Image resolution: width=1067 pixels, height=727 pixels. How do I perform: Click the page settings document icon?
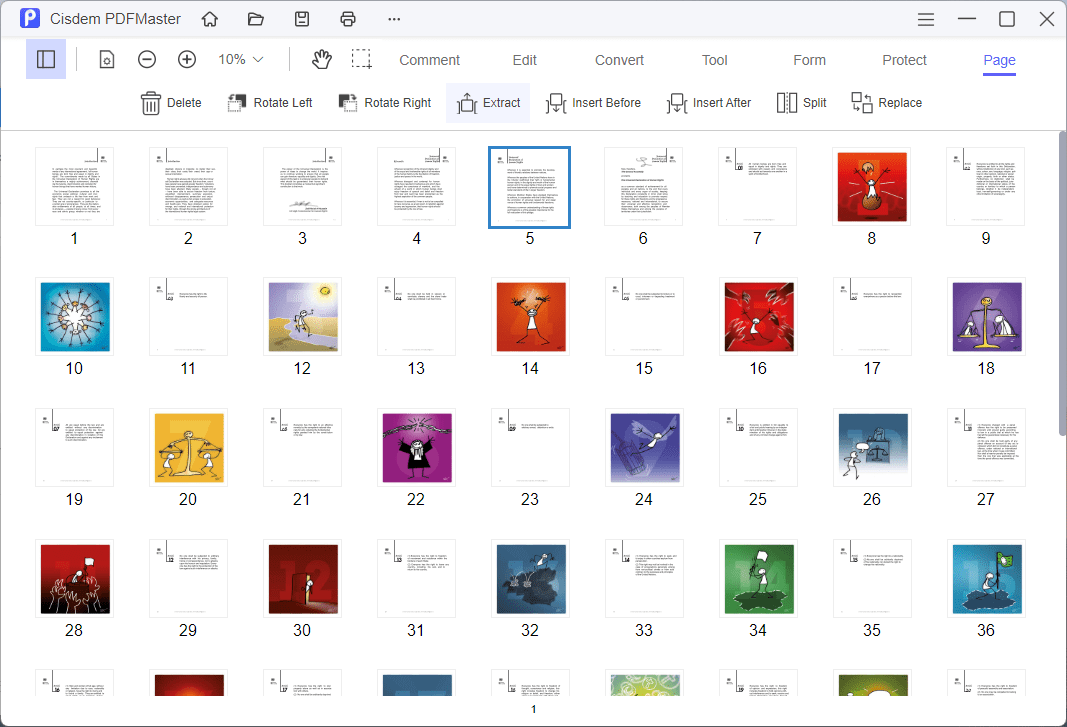tap(107, 60)
